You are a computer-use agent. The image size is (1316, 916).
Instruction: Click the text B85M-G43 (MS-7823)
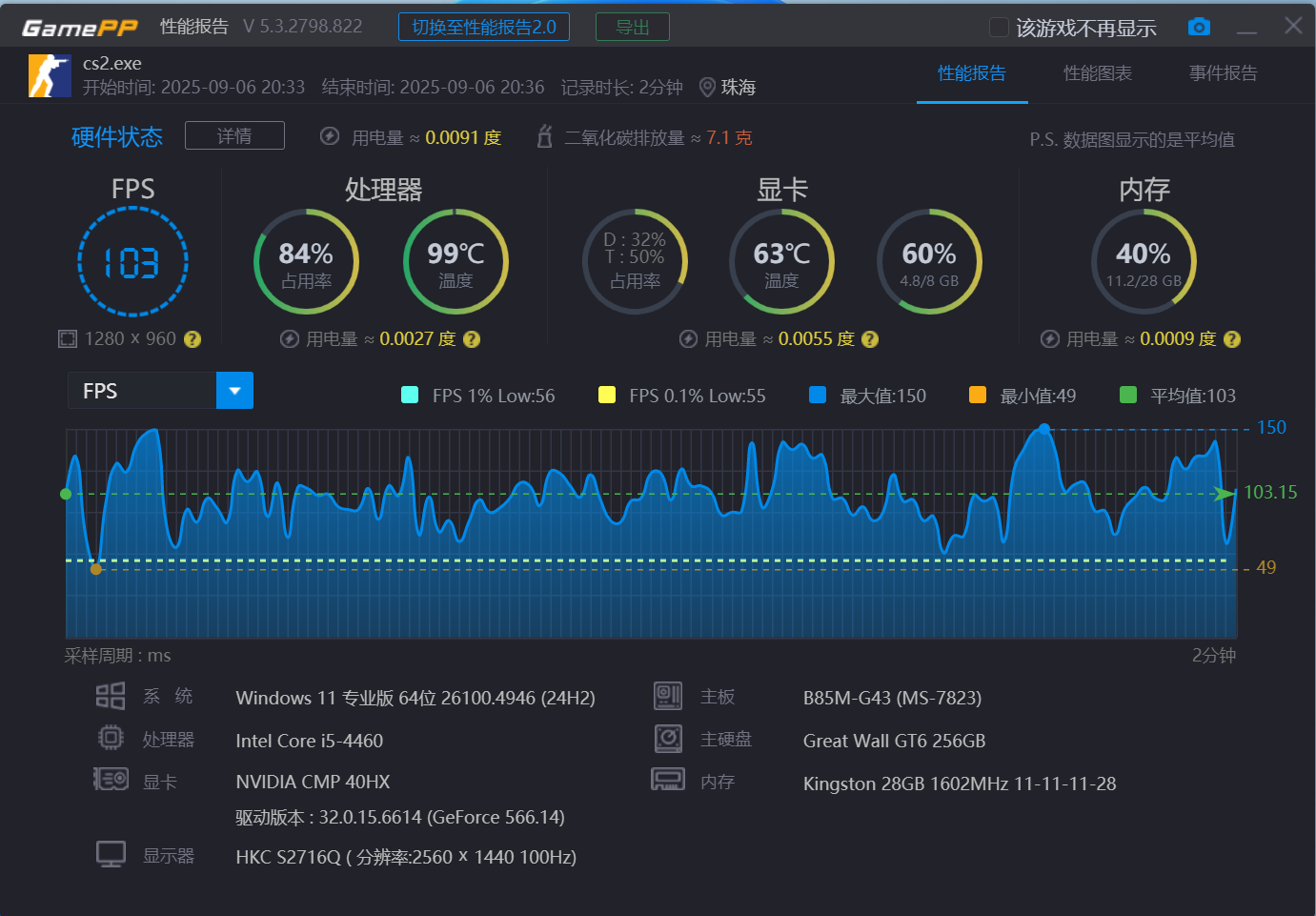coord(892,698)
